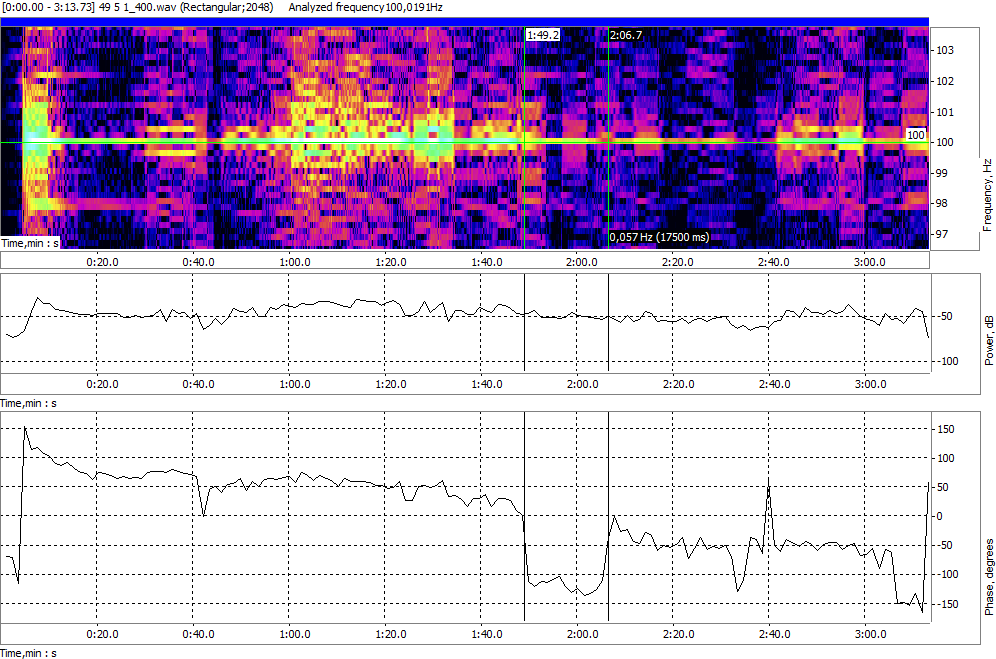Click the 2:06.7 marker label on spectrogram

pos(626,35)
